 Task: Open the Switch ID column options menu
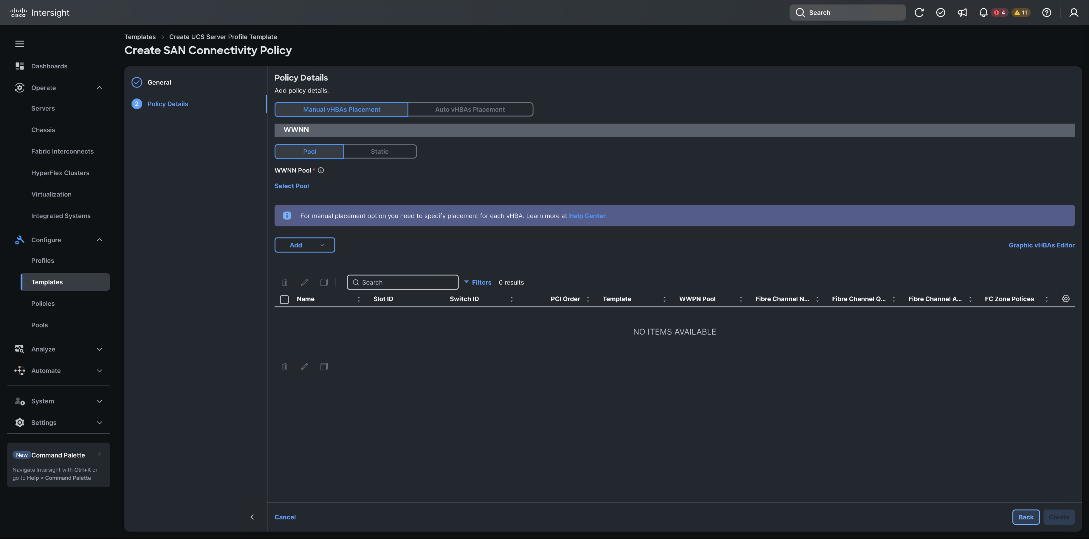point(512,299)
